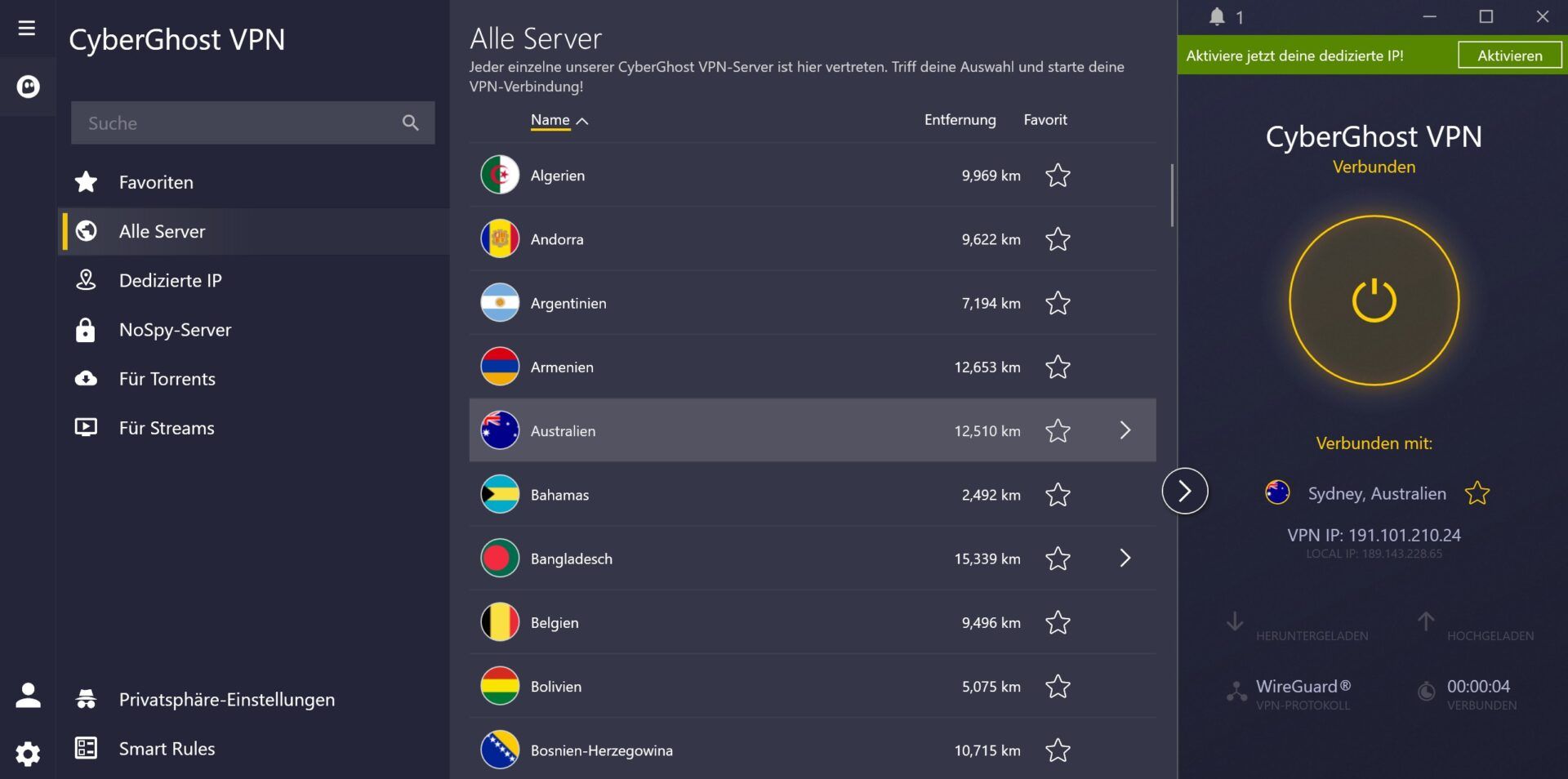Toggle the VPN power button
1568x779 pixels.
tap(1374, 300)
